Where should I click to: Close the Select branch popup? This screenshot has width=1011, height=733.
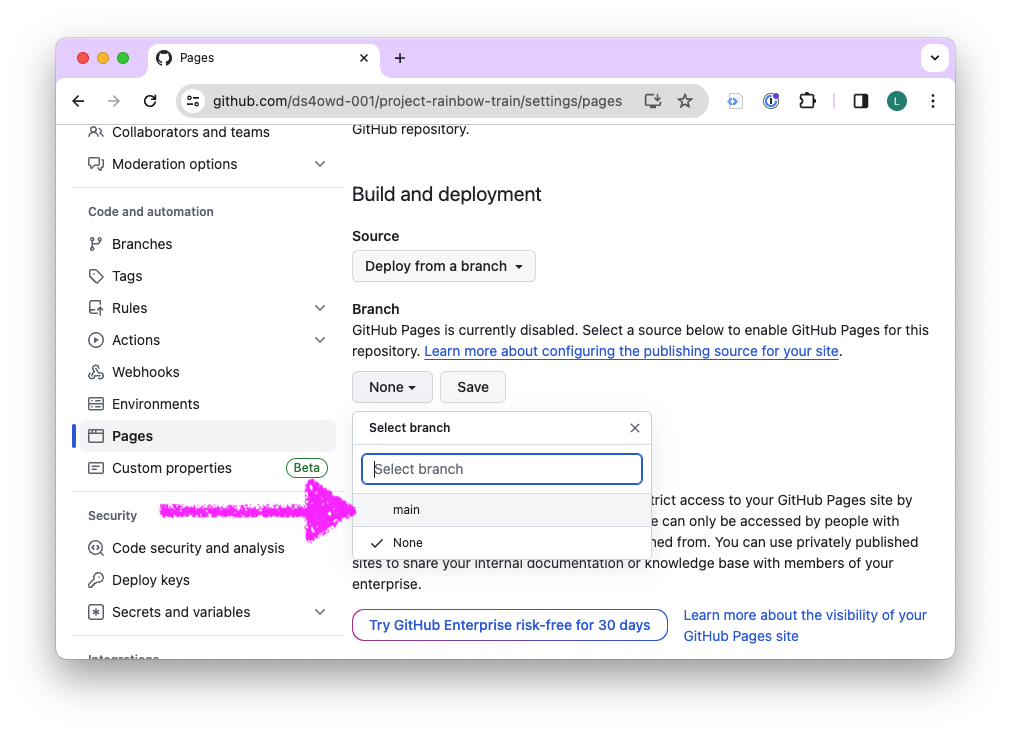click(635, 428)
